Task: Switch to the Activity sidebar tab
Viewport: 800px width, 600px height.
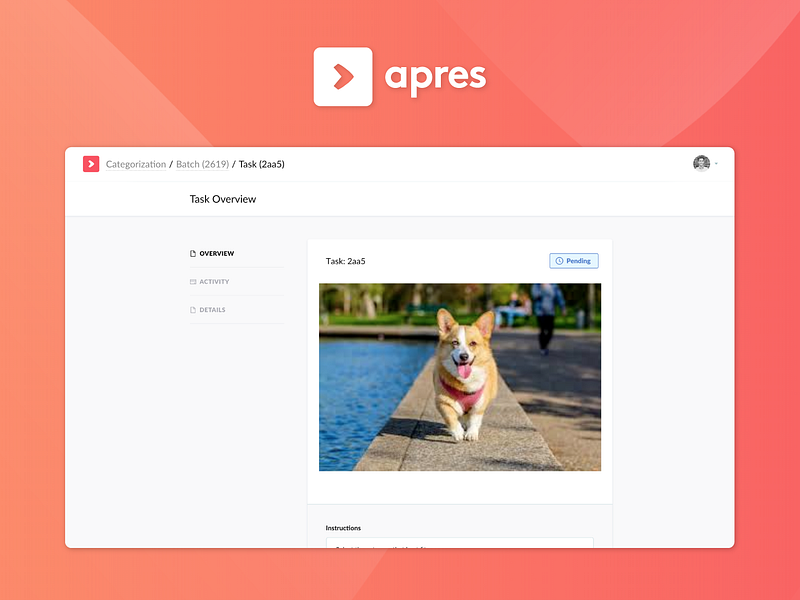Action: click(x=237, y=282)
